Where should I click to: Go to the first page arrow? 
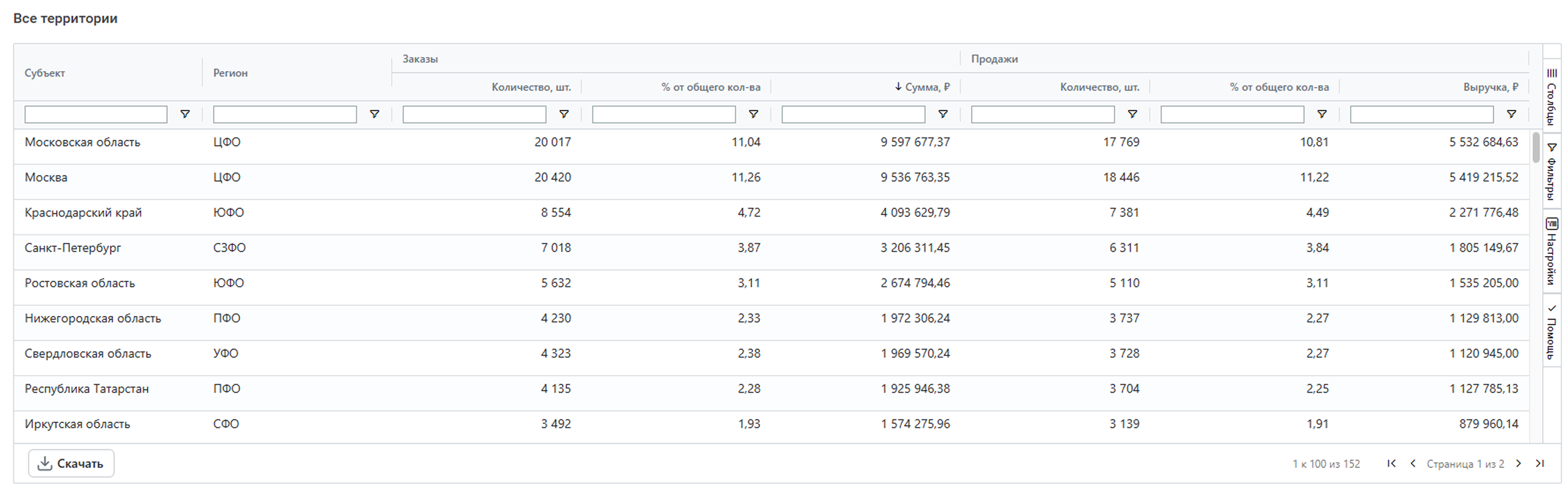coord(1391,463)
